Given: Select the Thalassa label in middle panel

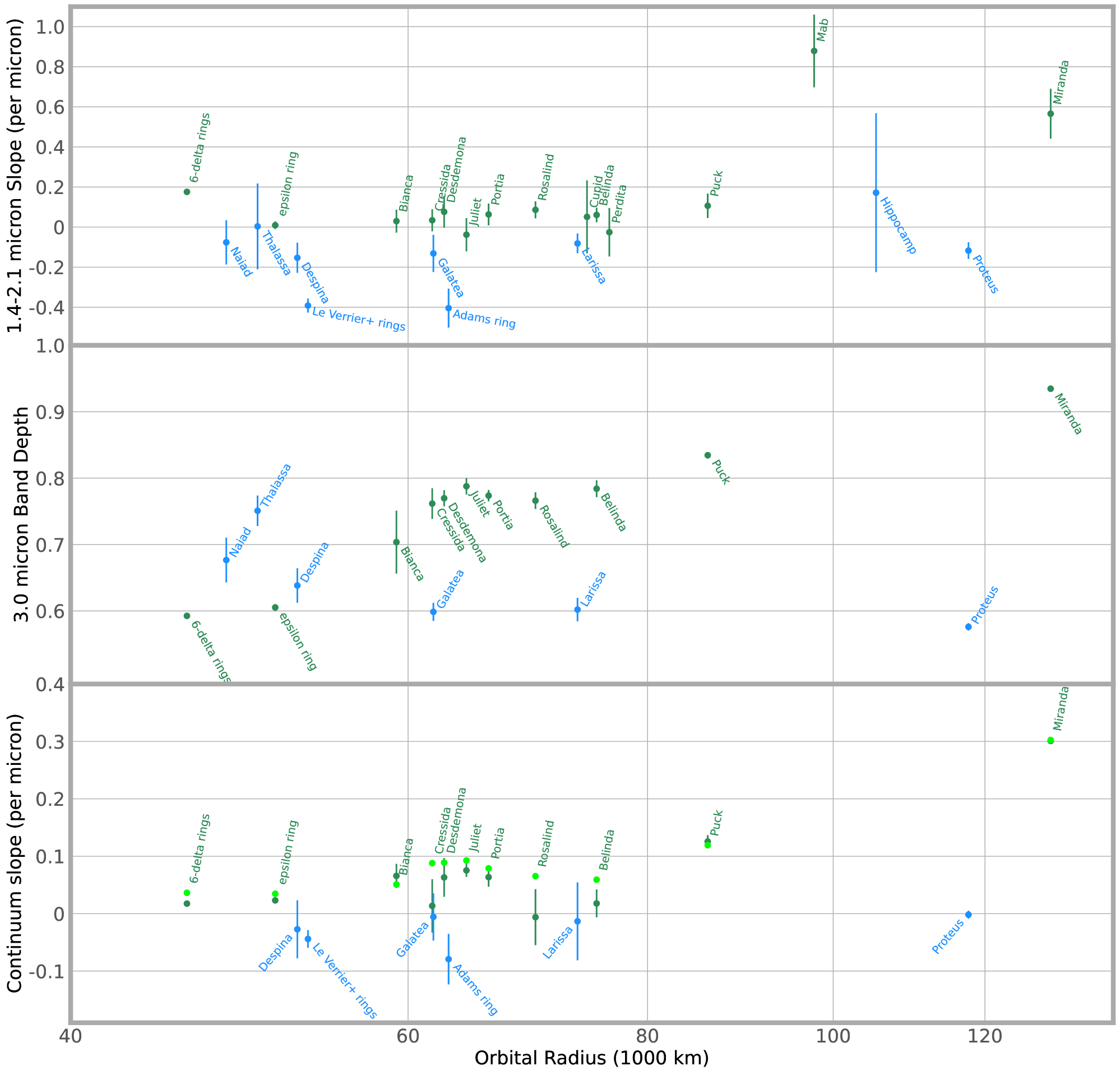Looking at the screenshot, I should 276,485.
